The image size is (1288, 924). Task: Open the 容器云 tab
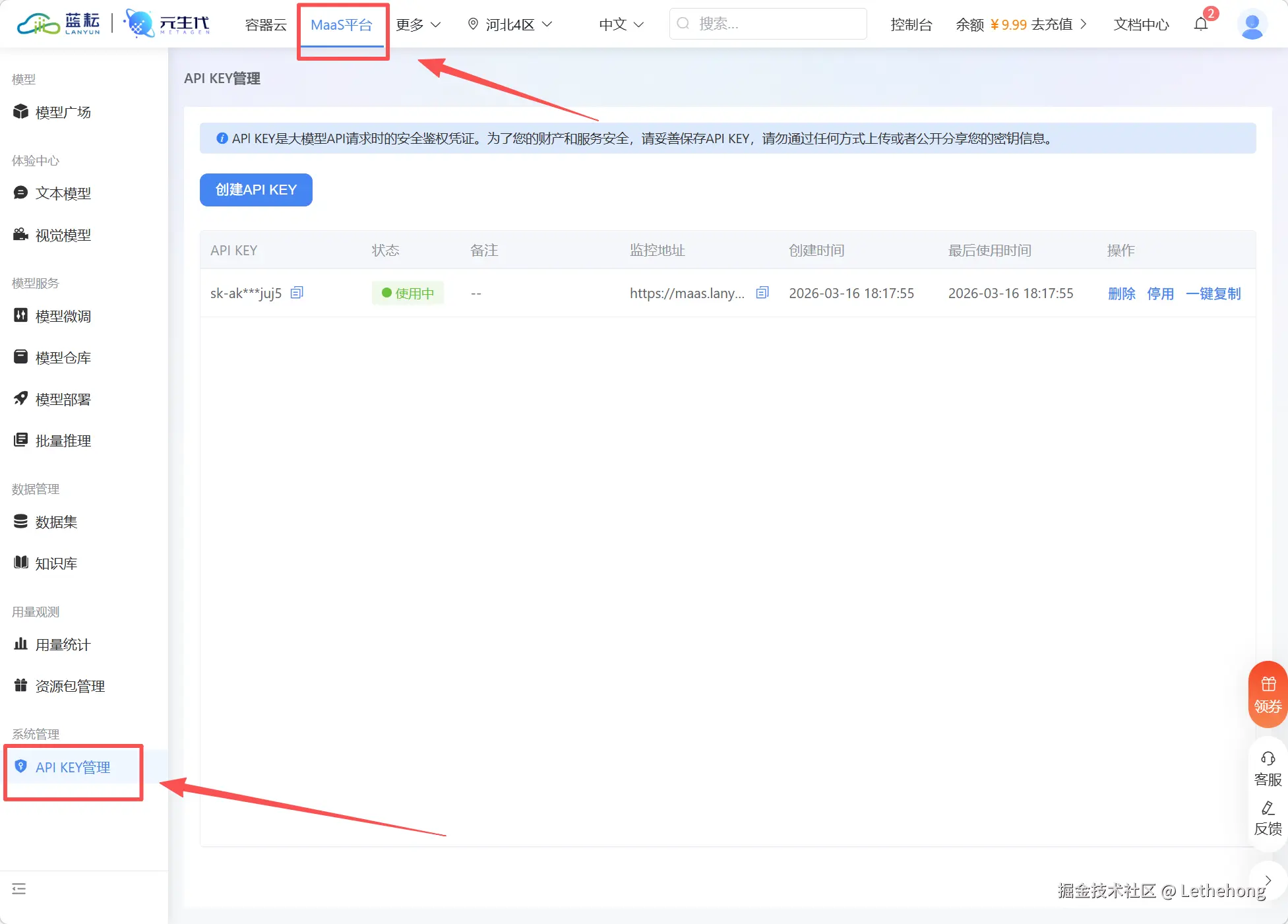(x=266, y=25)
